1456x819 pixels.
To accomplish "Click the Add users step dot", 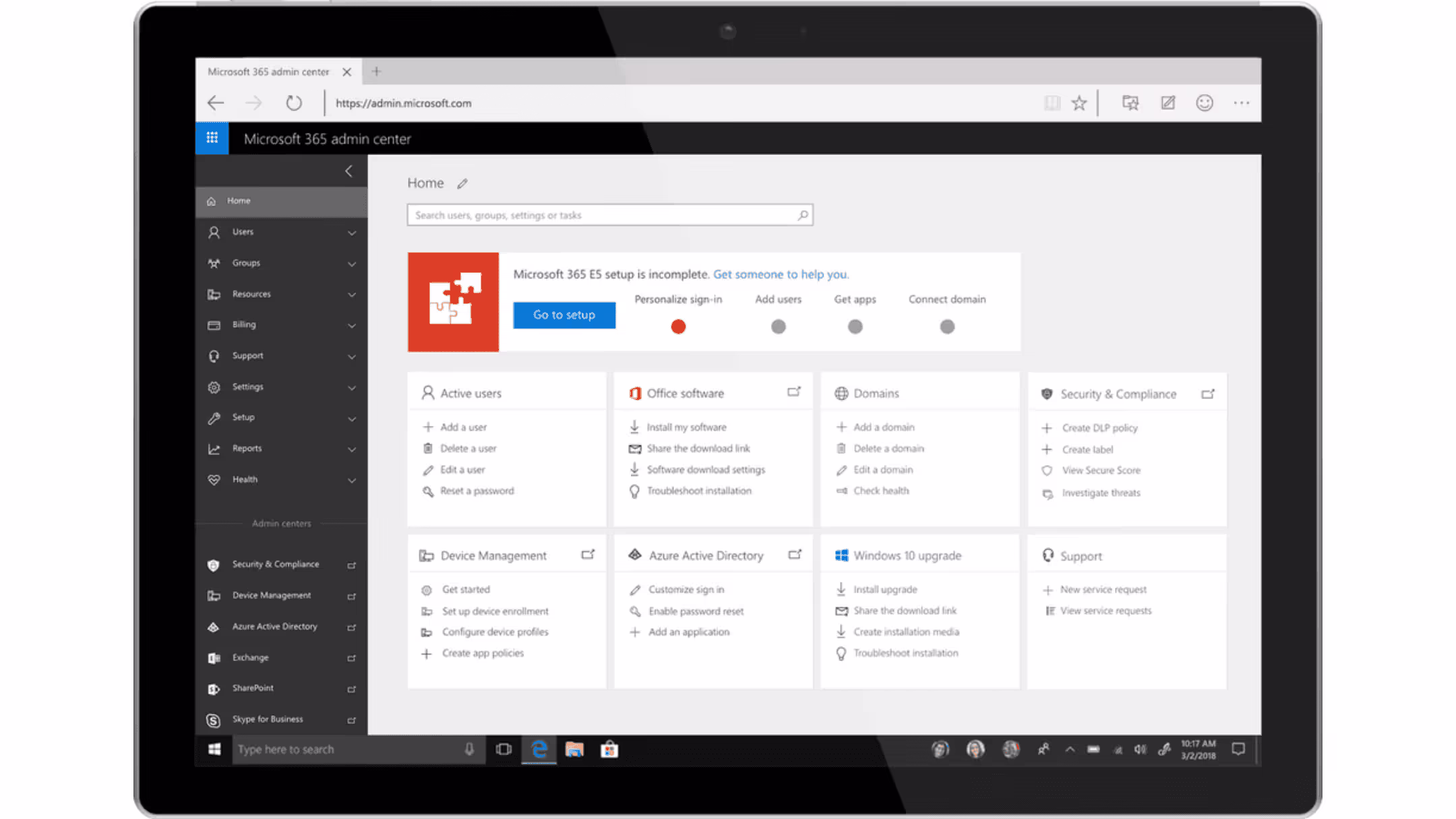I will pos(779,327).
